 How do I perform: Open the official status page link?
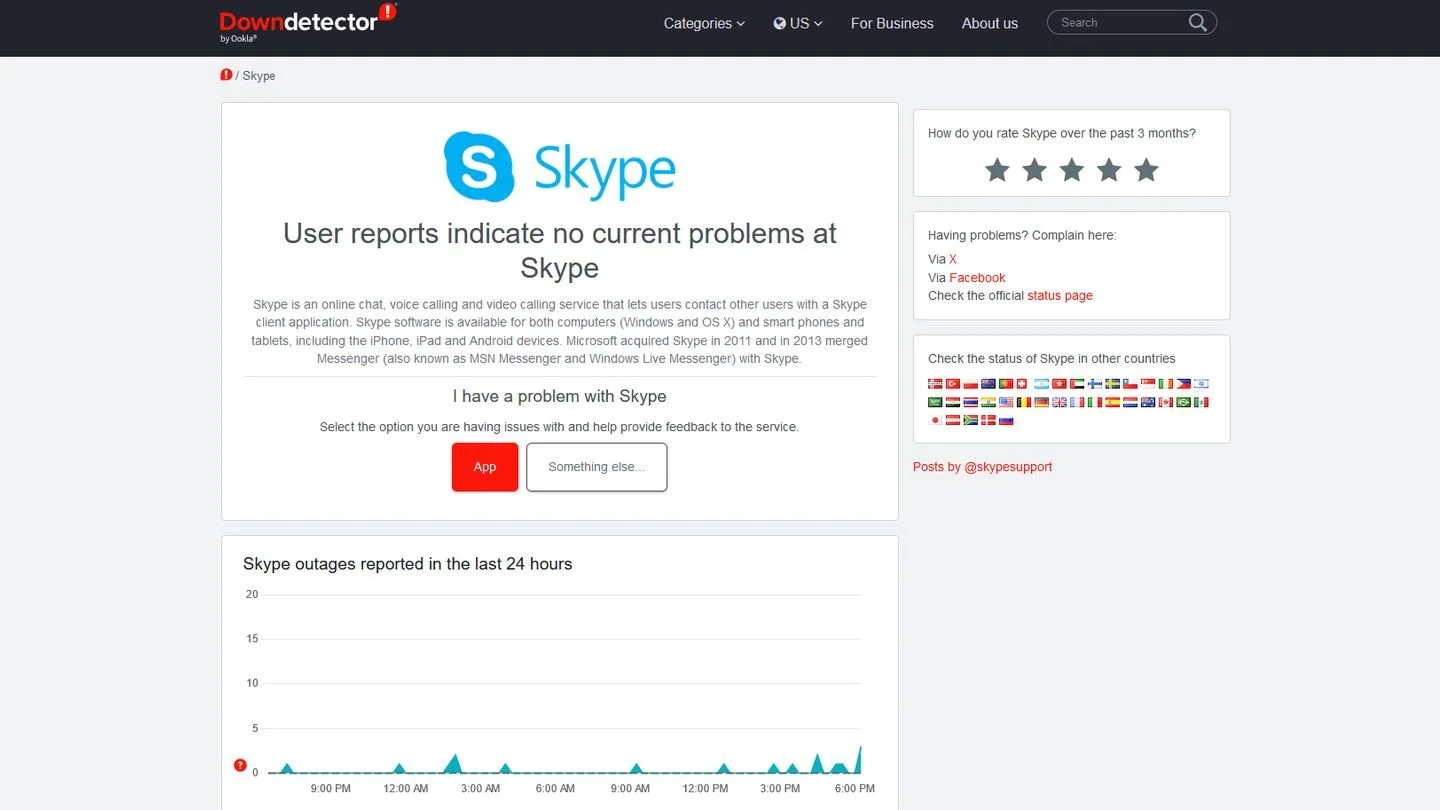tap(1060, 296)
